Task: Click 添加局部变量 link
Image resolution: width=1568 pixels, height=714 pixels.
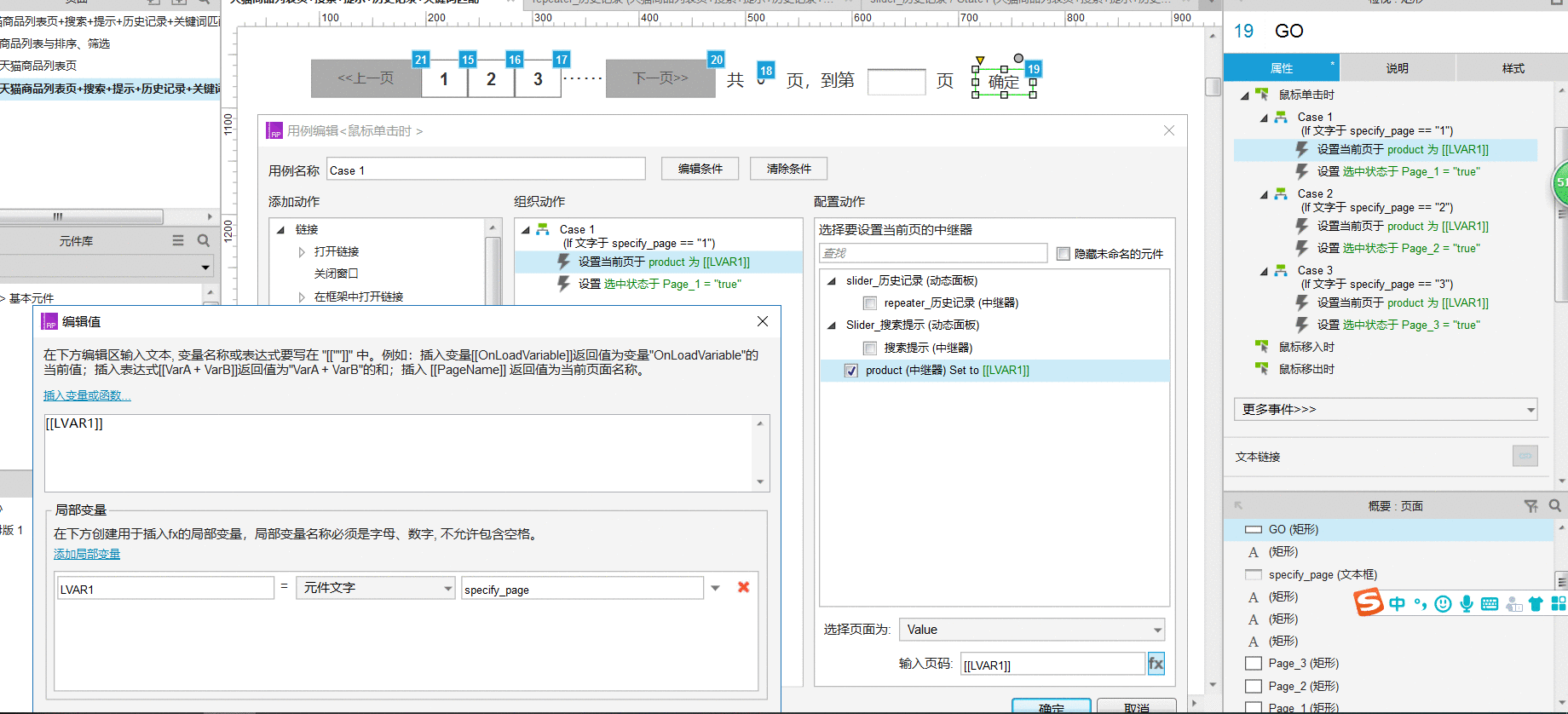Action: 87,554
